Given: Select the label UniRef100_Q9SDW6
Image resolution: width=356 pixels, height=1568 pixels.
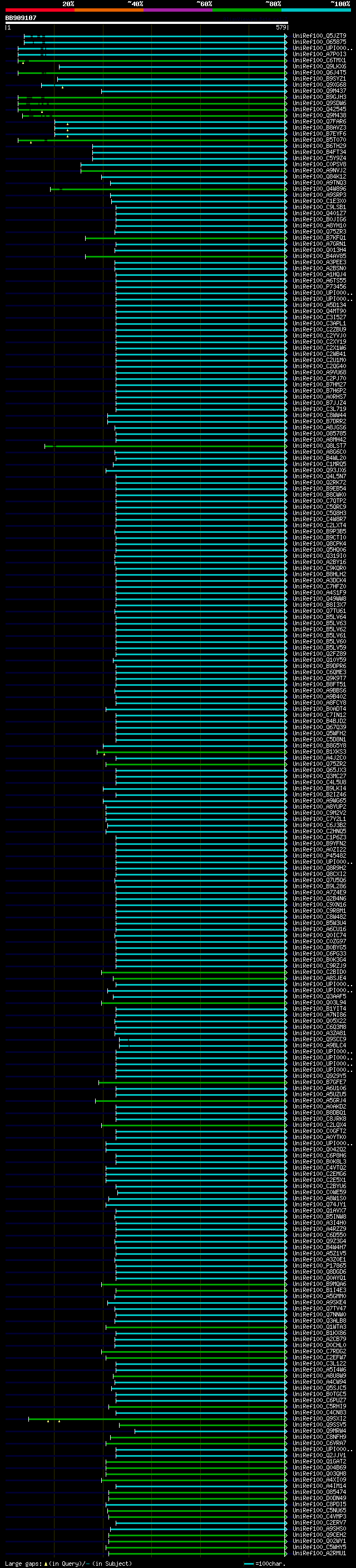Looking at the screenshot, I should [319, 103].
